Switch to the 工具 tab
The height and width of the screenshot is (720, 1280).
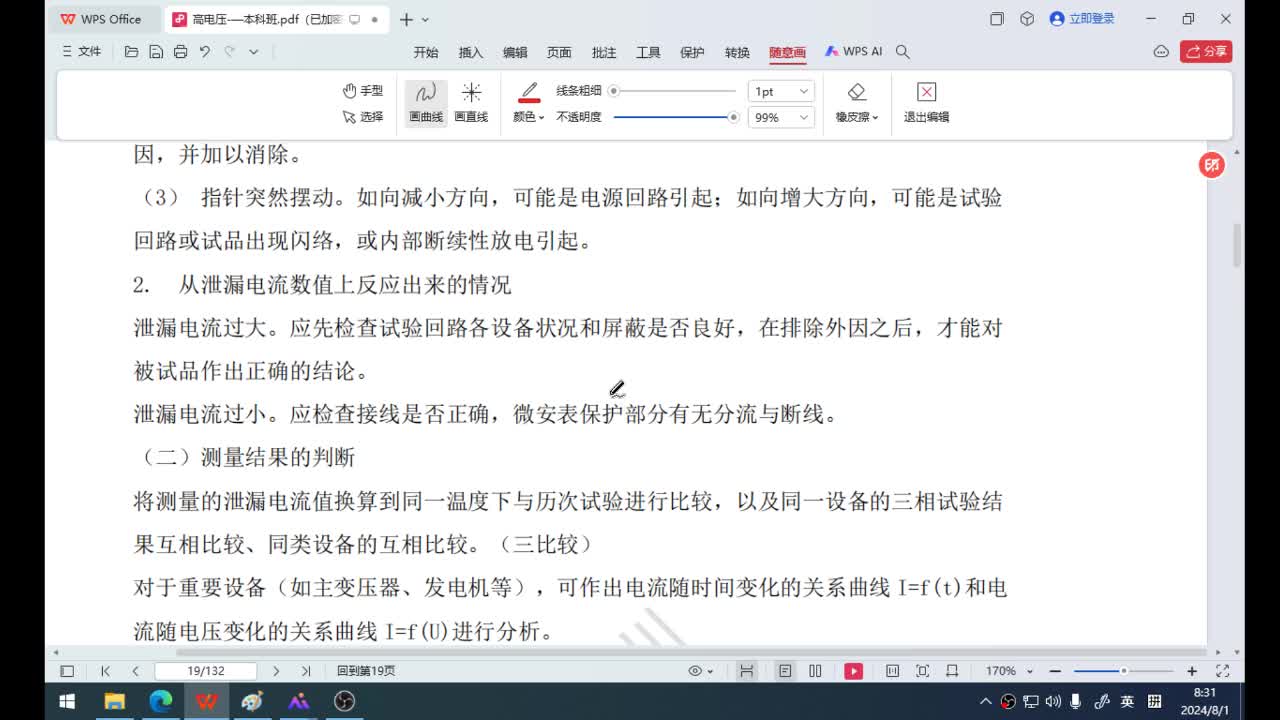[648, 52]
